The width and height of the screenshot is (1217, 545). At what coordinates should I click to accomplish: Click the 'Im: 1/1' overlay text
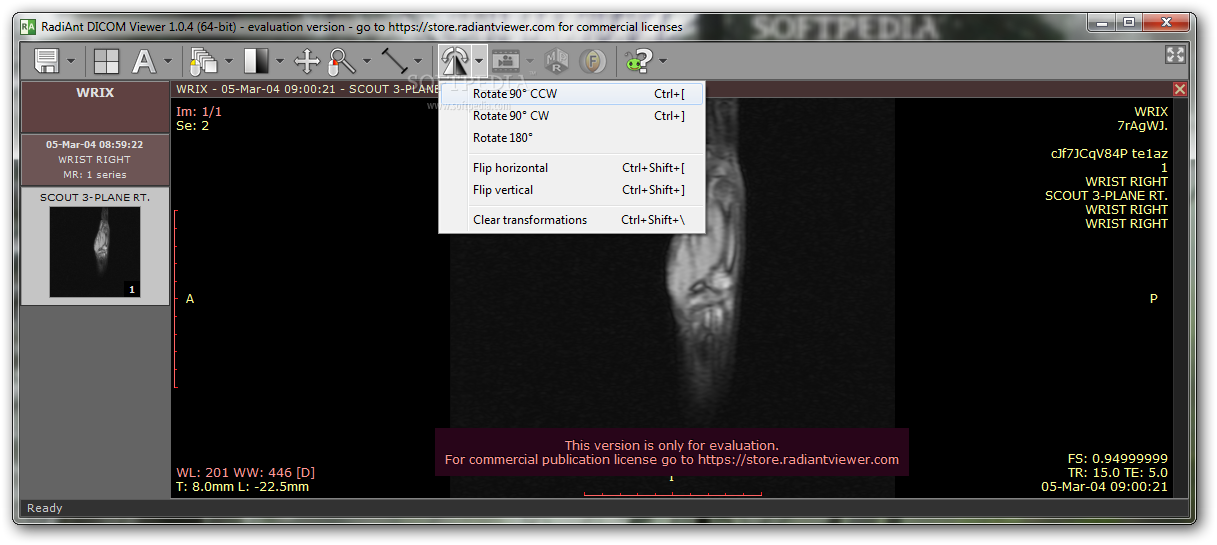tap(198, 111)
